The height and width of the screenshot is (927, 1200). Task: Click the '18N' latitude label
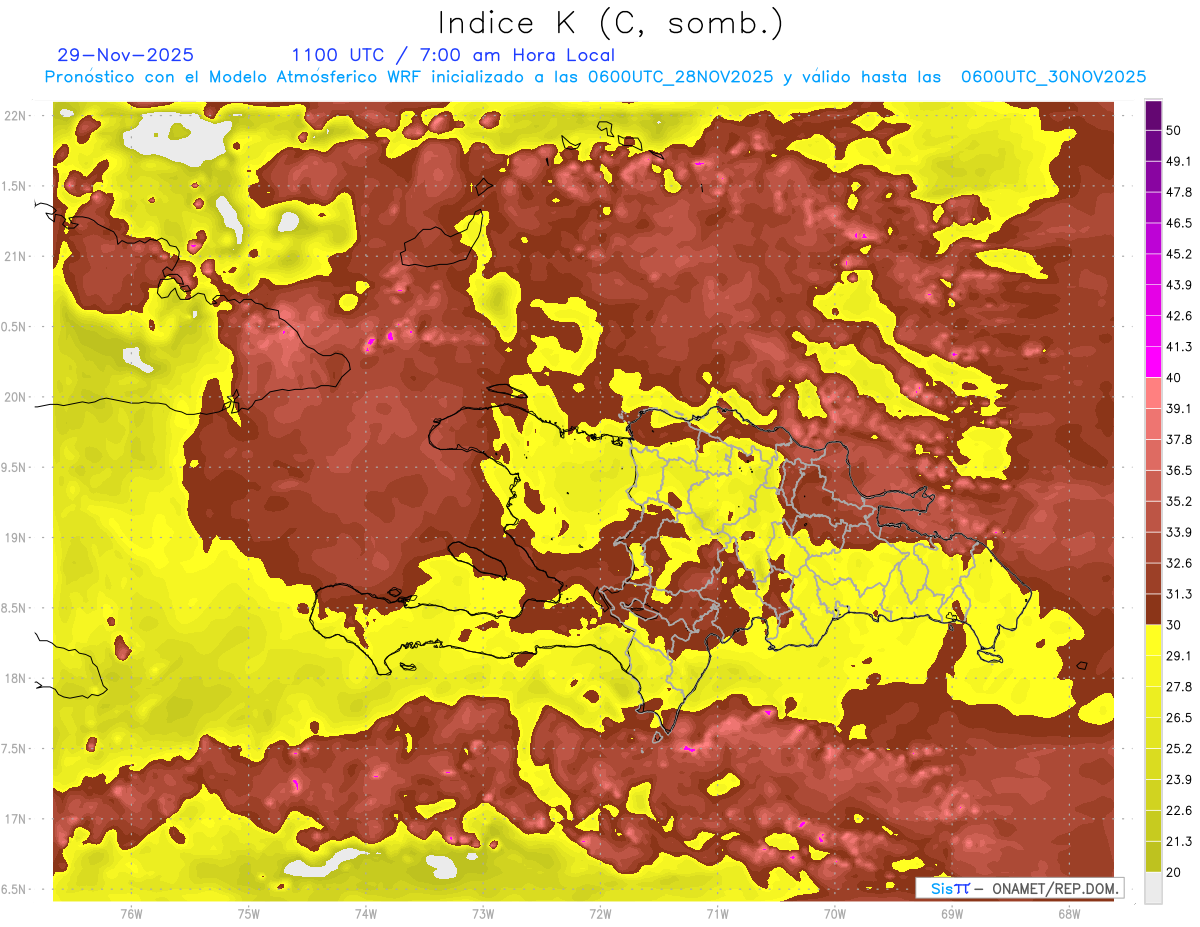[15, 678]
